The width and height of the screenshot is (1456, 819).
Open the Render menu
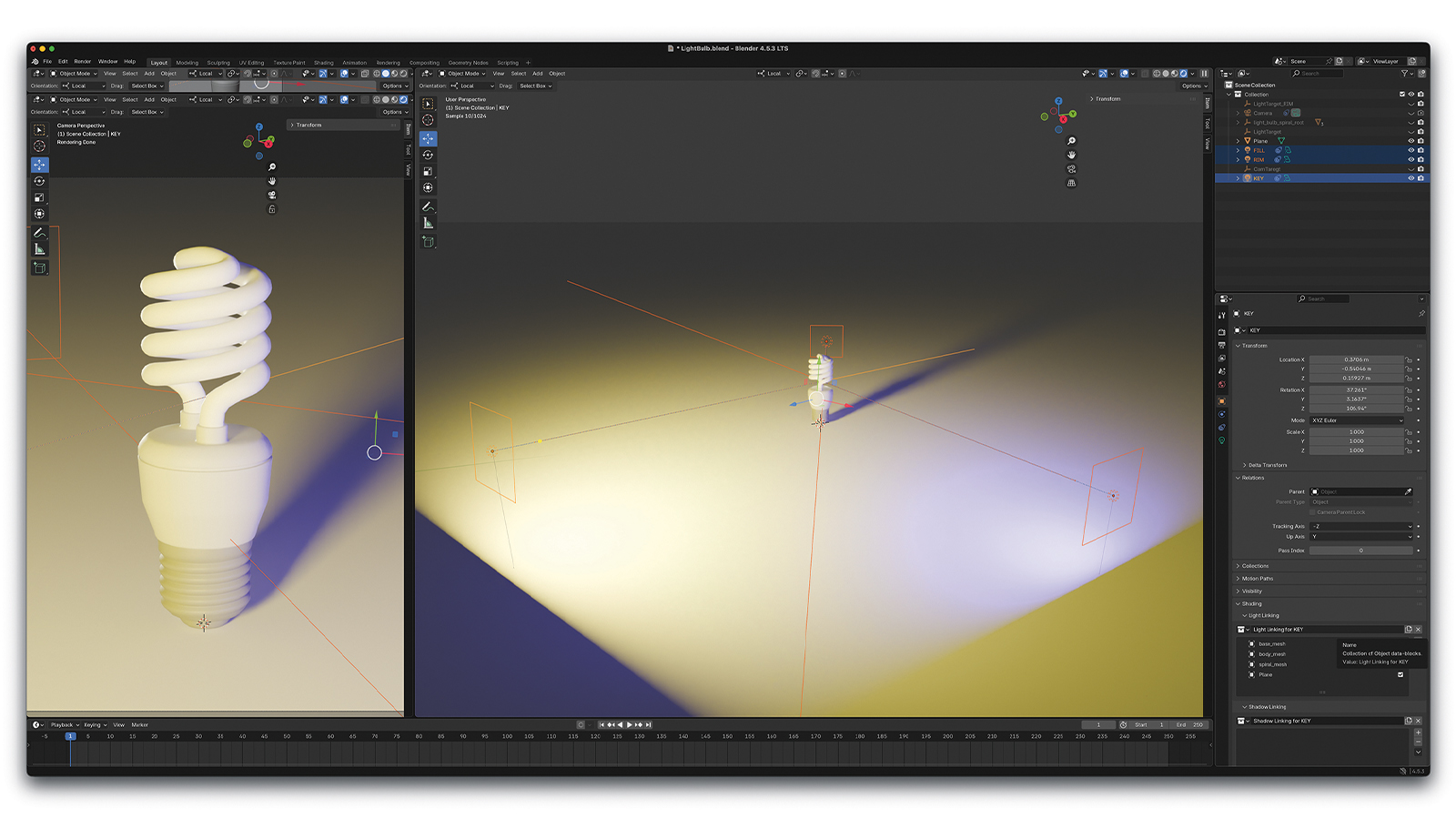tap(84, 62)
